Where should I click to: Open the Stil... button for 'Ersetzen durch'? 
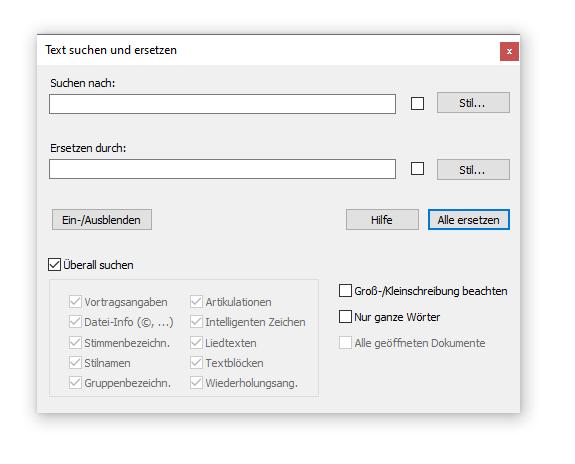point(473,169)
